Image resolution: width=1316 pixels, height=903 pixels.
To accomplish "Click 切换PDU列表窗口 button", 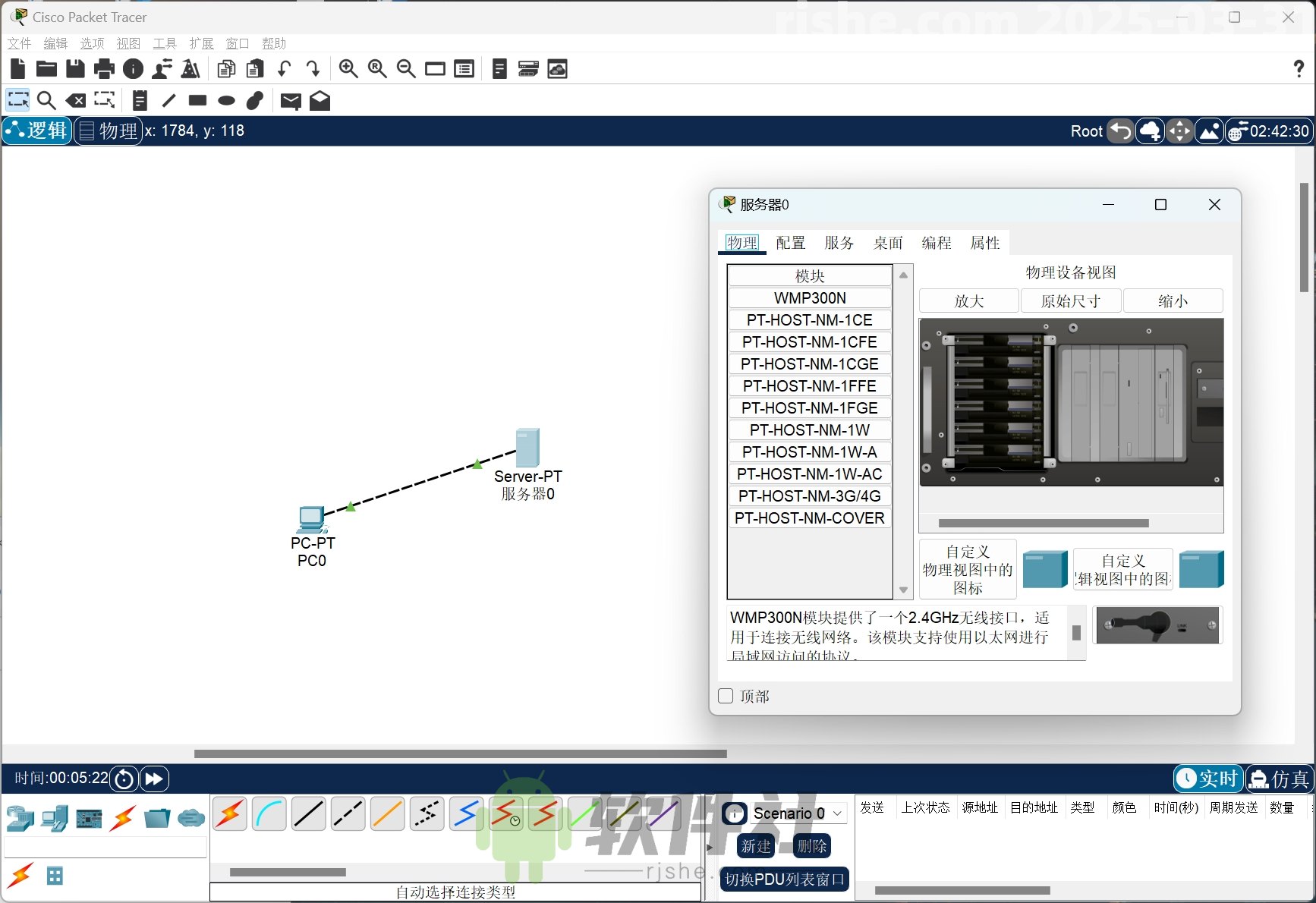I will pyautogui.click(x=785, y=879).
